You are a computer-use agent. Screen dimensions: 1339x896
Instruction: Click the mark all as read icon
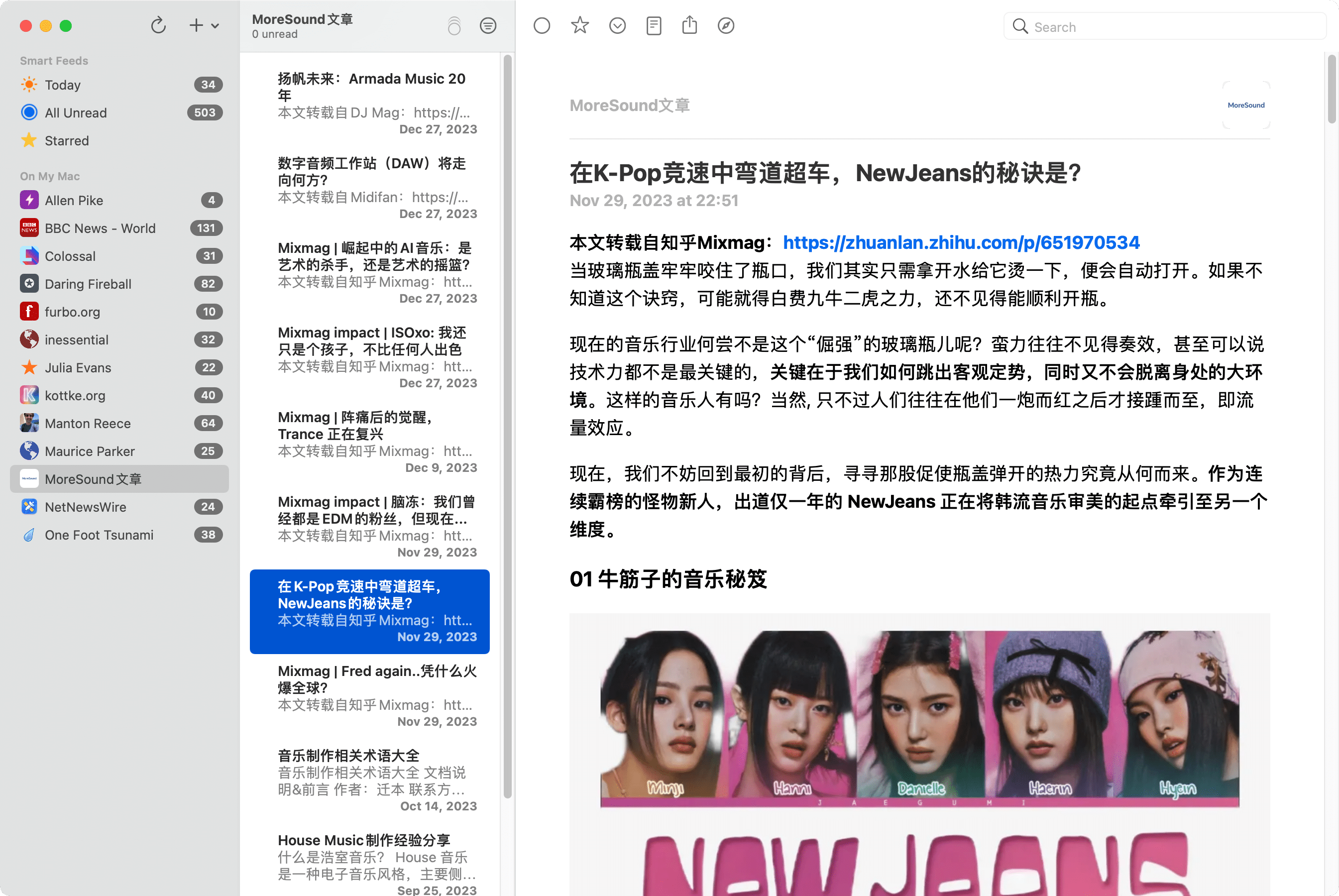[x=454, y=26]
